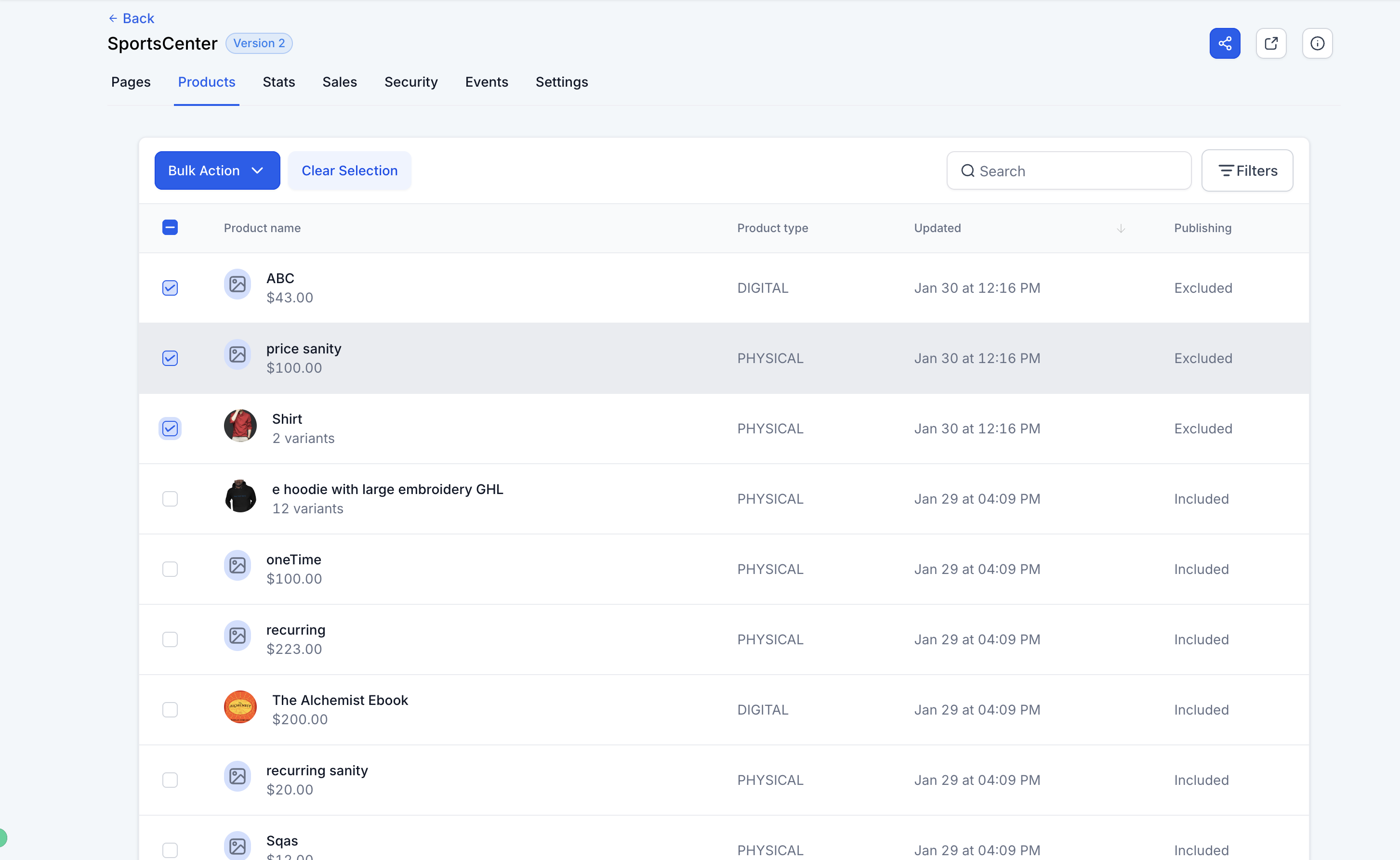The height and width of the screenshot is (860, 1400).
Task: Open the Filters panel
Action: tap(1246, 170)
